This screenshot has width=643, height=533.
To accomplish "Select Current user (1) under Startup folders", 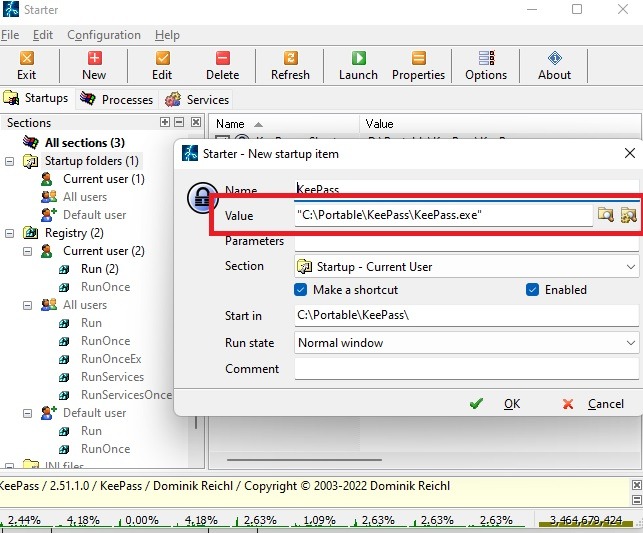I will click(x=104, y=179).
